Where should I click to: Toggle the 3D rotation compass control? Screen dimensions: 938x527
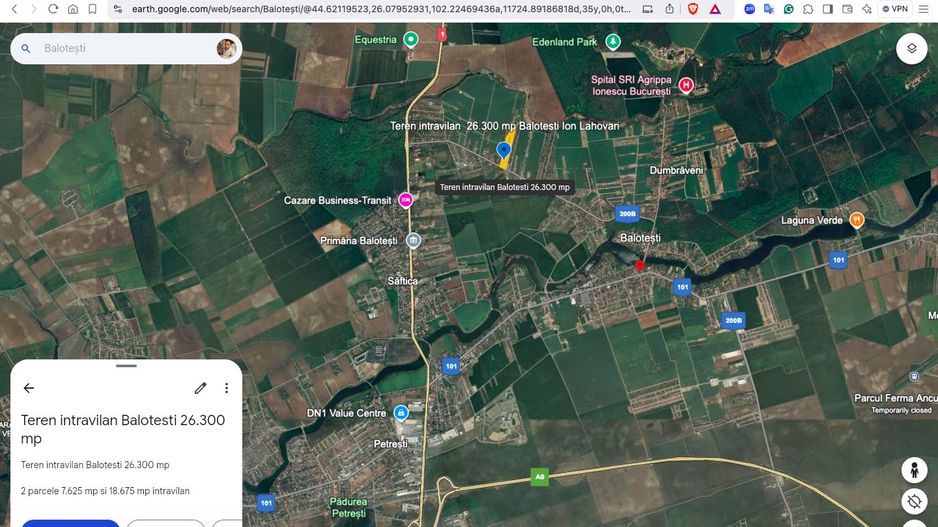point(914,501)
